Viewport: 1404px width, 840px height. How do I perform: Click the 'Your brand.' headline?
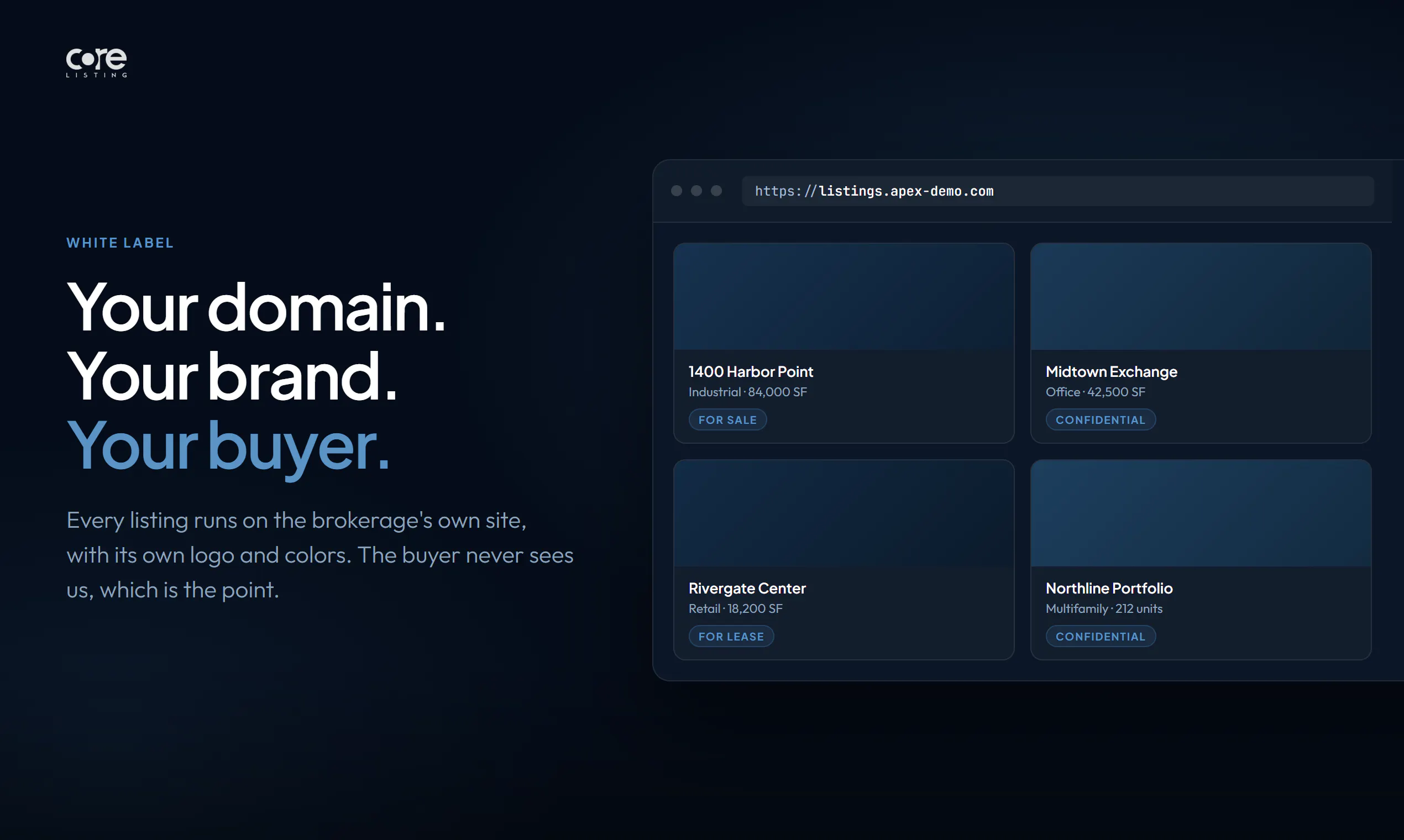coord(232,376)
